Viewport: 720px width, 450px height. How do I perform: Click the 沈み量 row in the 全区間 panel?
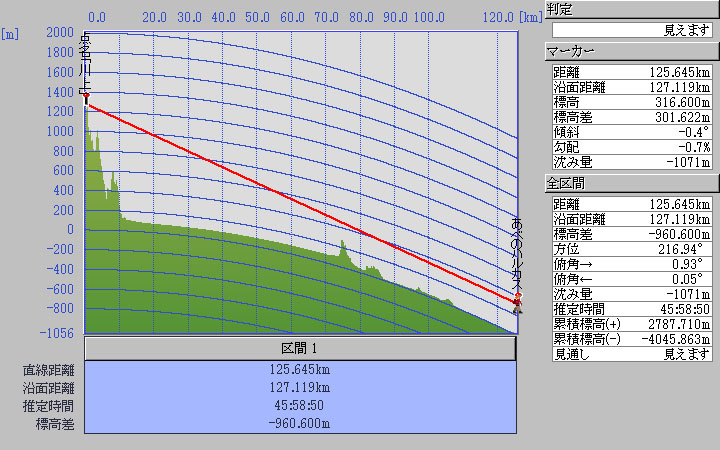[x=632, y=294]
